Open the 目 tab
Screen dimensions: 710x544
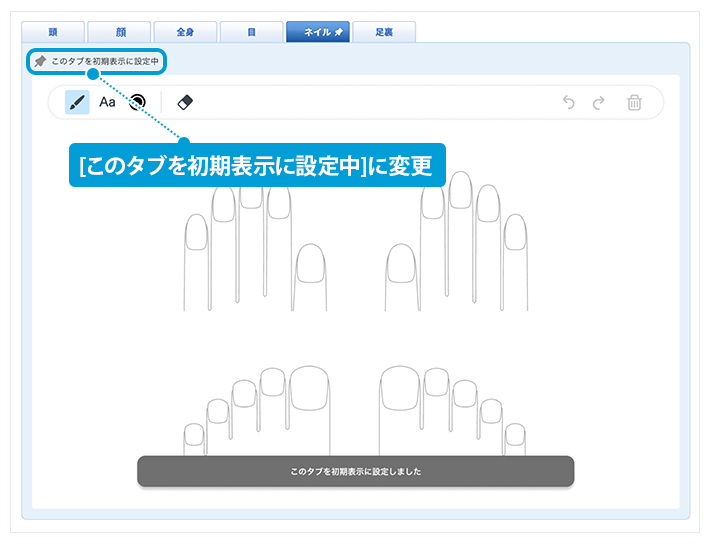click(x=250, y=33)
